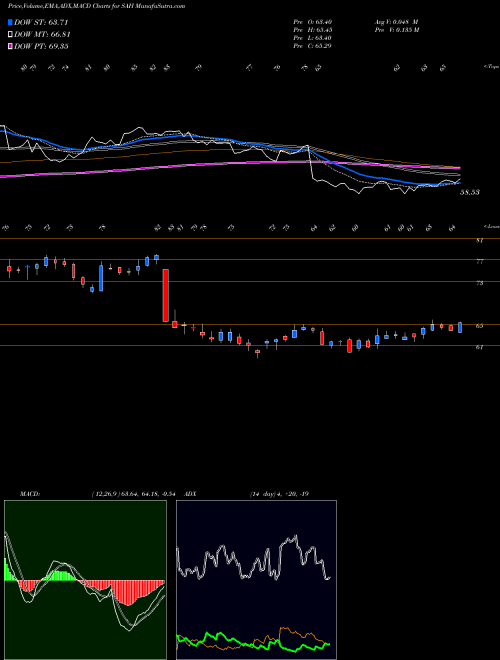Click the '<Lows' label at right edge

click(491, 226)
